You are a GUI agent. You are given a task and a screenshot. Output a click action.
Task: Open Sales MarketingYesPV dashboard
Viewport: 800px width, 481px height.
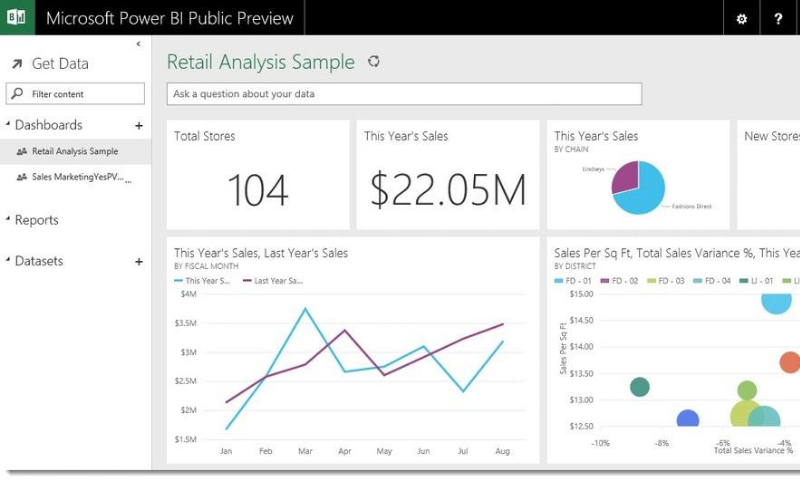pos(75,177)
